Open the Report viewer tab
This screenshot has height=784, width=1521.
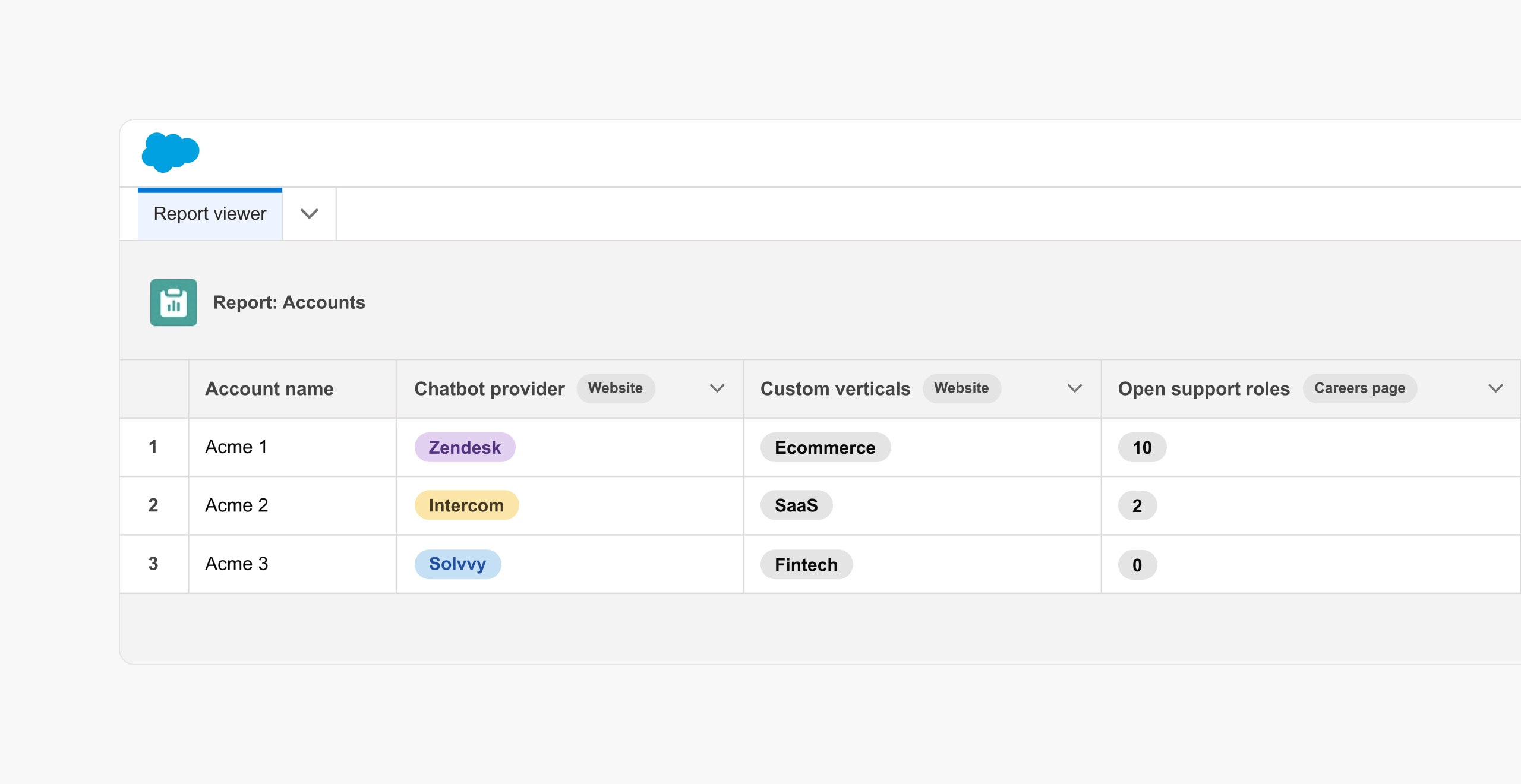210,214
